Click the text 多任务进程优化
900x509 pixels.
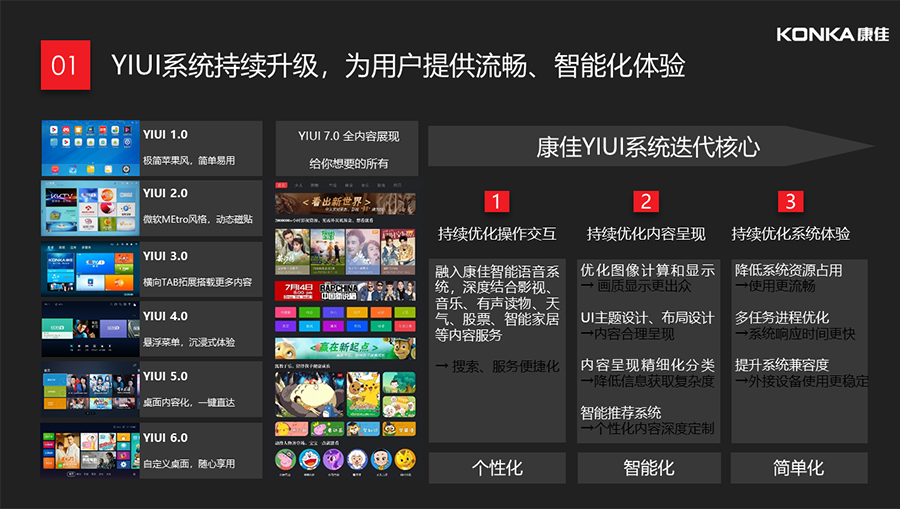tap(782, 318)
